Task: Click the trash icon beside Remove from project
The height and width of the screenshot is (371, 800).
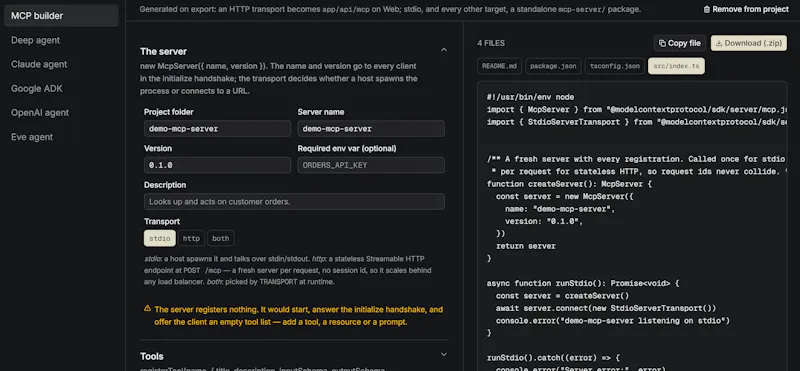Action: (x=707, y=9)
